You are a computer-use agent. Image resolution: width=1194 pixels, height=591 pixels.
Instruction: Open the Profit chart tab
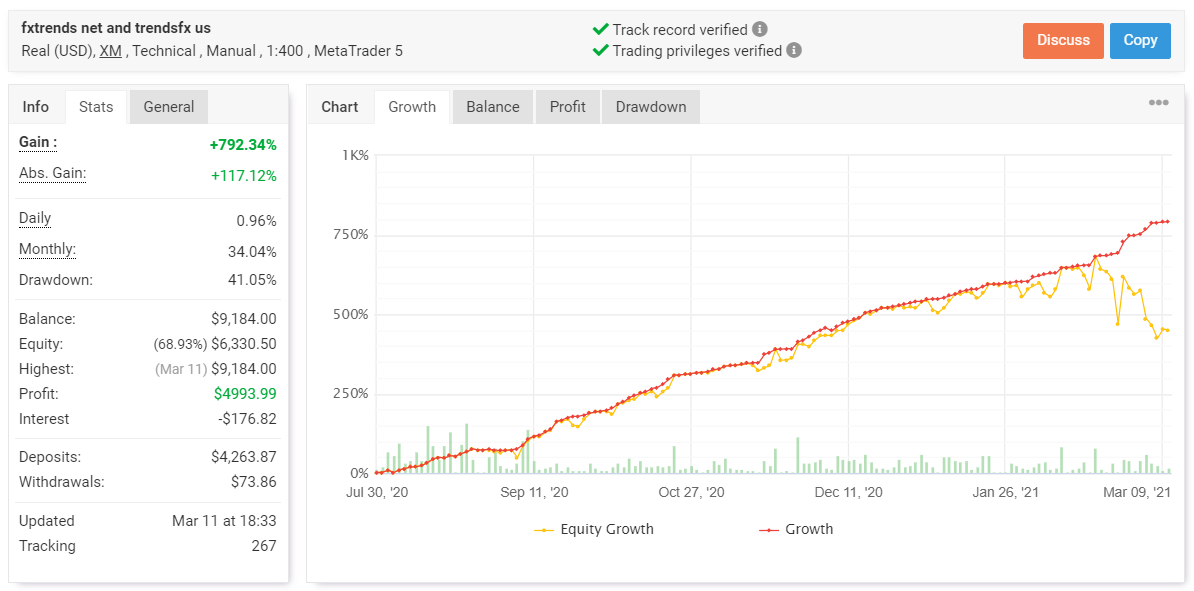pos(567,107)
